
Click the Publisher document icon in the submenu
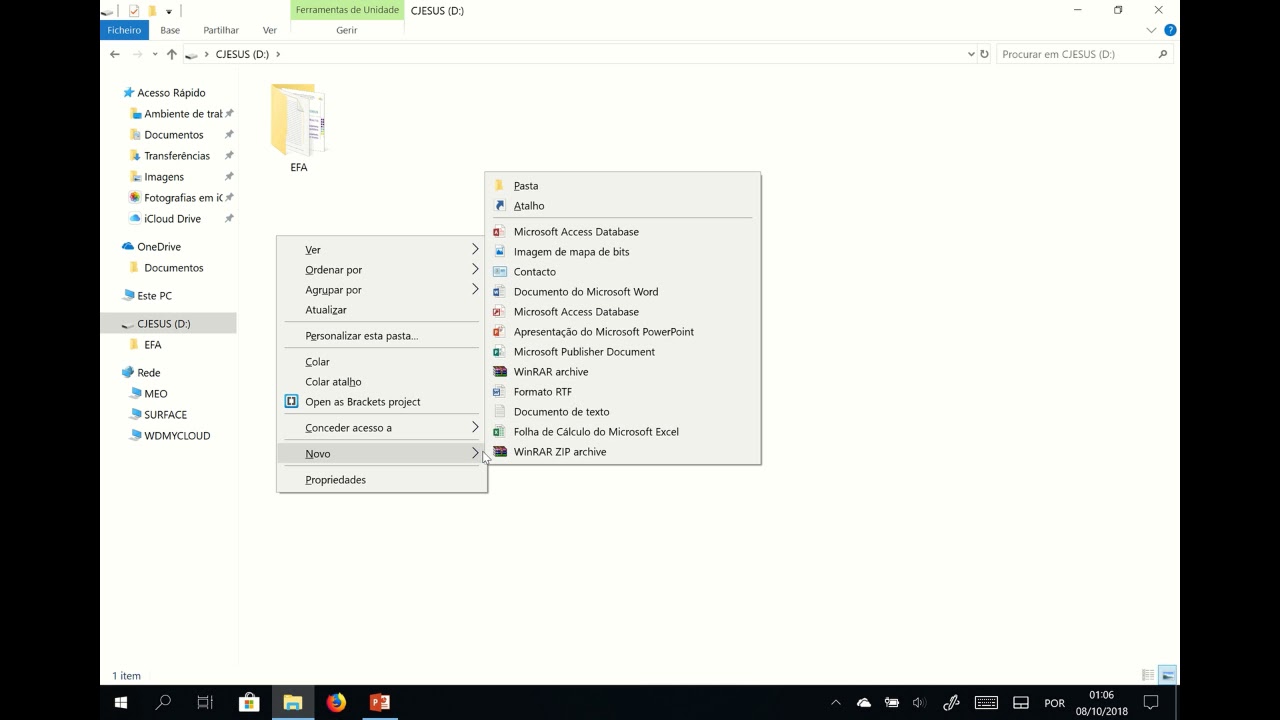500,352
